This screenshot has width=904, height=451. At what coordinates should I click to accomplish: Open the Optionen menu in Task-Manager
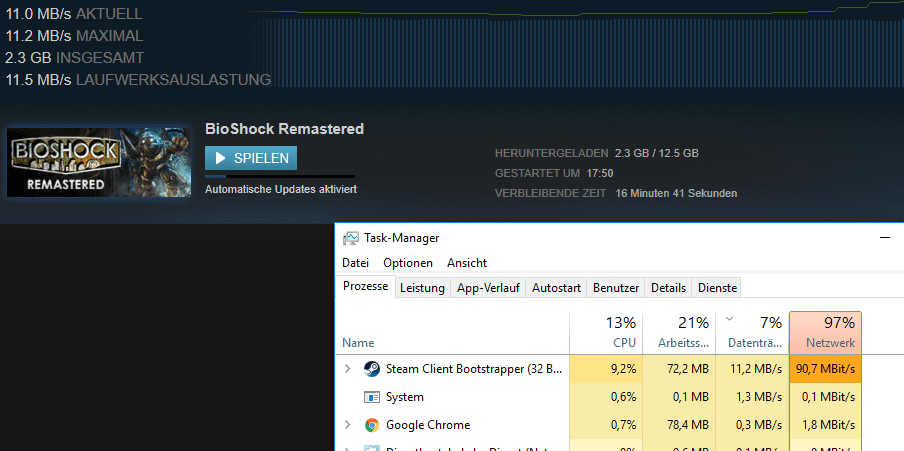click(x=408, y=263)
